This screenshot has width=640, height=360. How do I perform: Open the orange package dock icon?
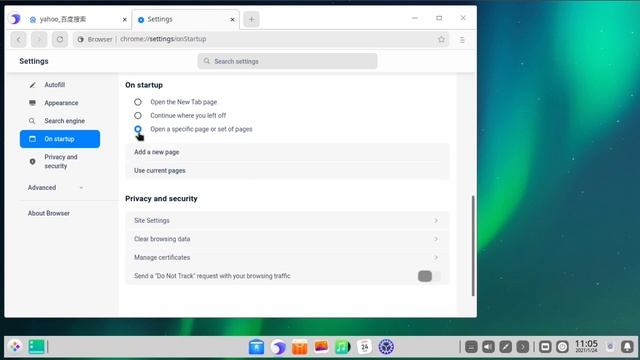(x=300, y=347)
